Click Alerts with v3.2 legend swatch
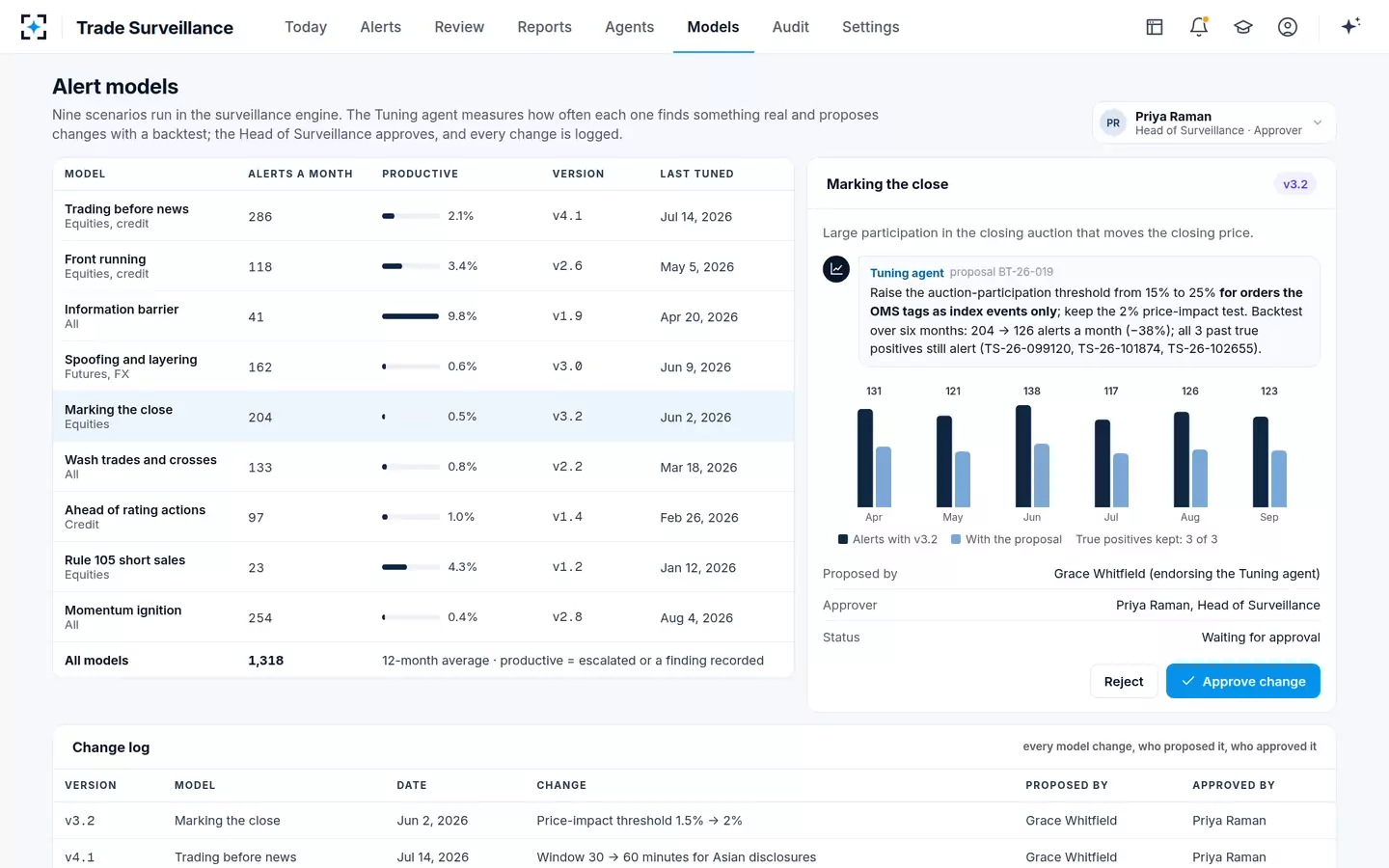This screenshot has height=868, width=1389. [x=843, y=539]
